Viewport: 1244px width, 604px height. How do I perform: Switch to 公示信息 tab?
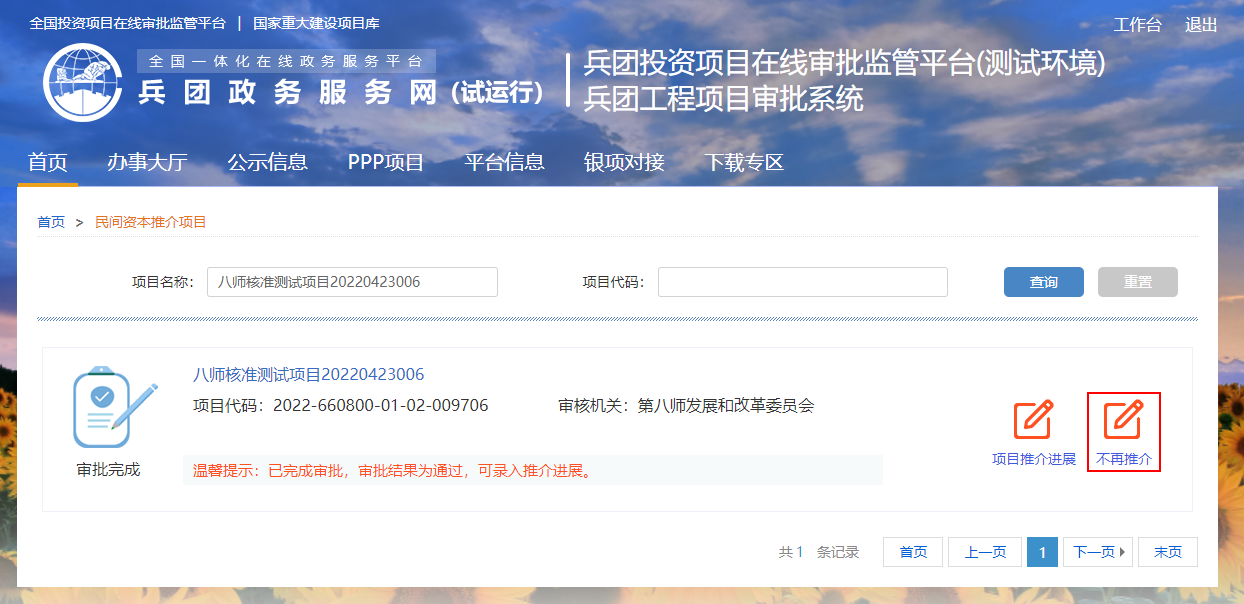(267, 162)
